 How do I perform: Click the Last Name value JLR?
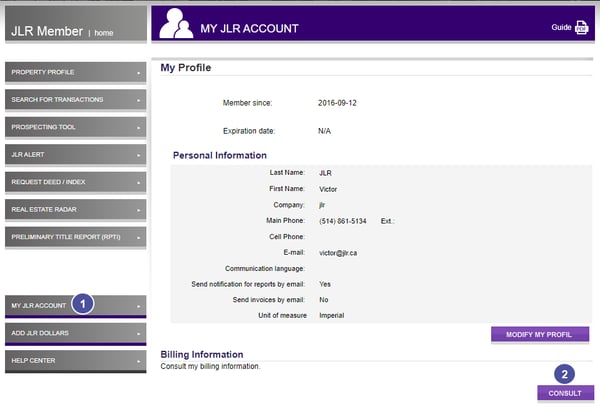tap(325, 173)
